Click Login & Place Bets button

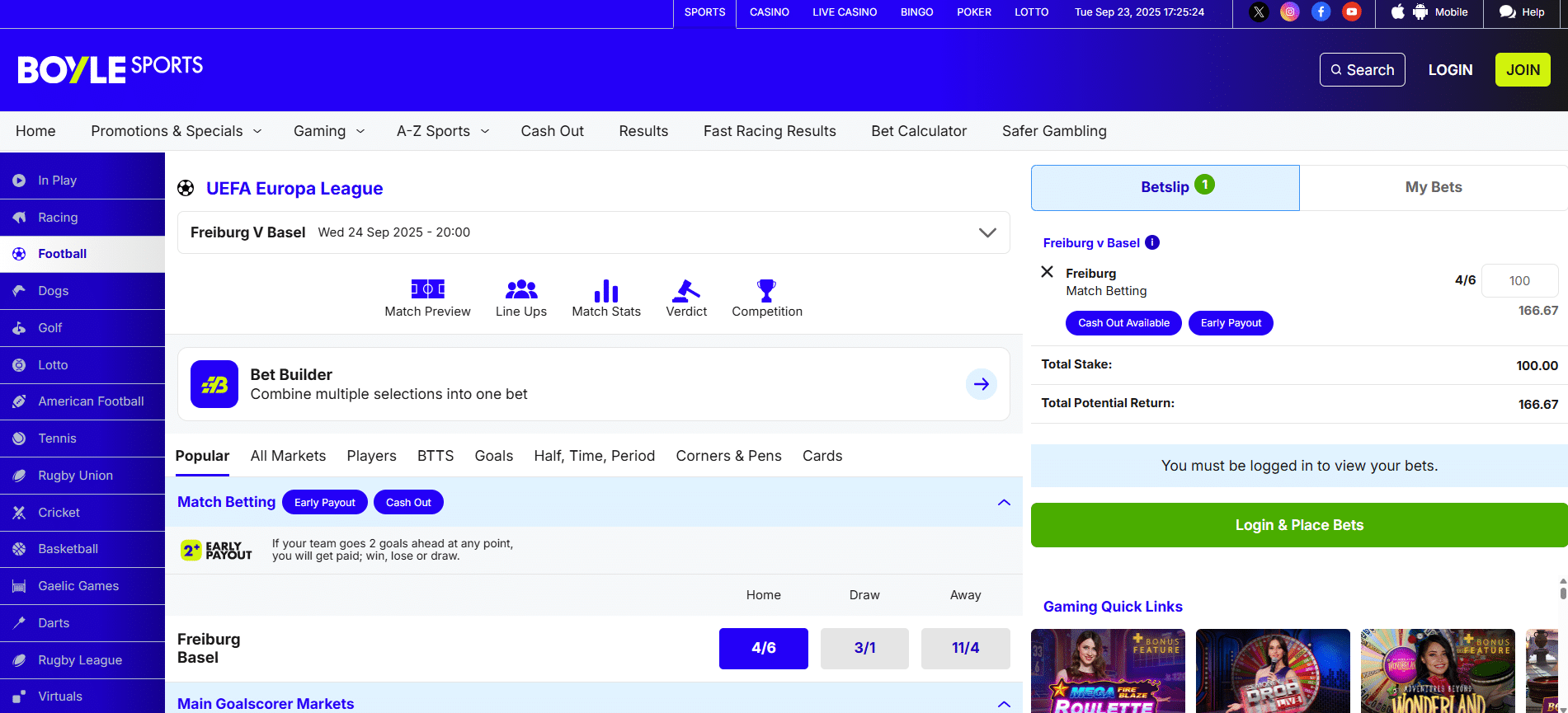tap(1299, 525)
